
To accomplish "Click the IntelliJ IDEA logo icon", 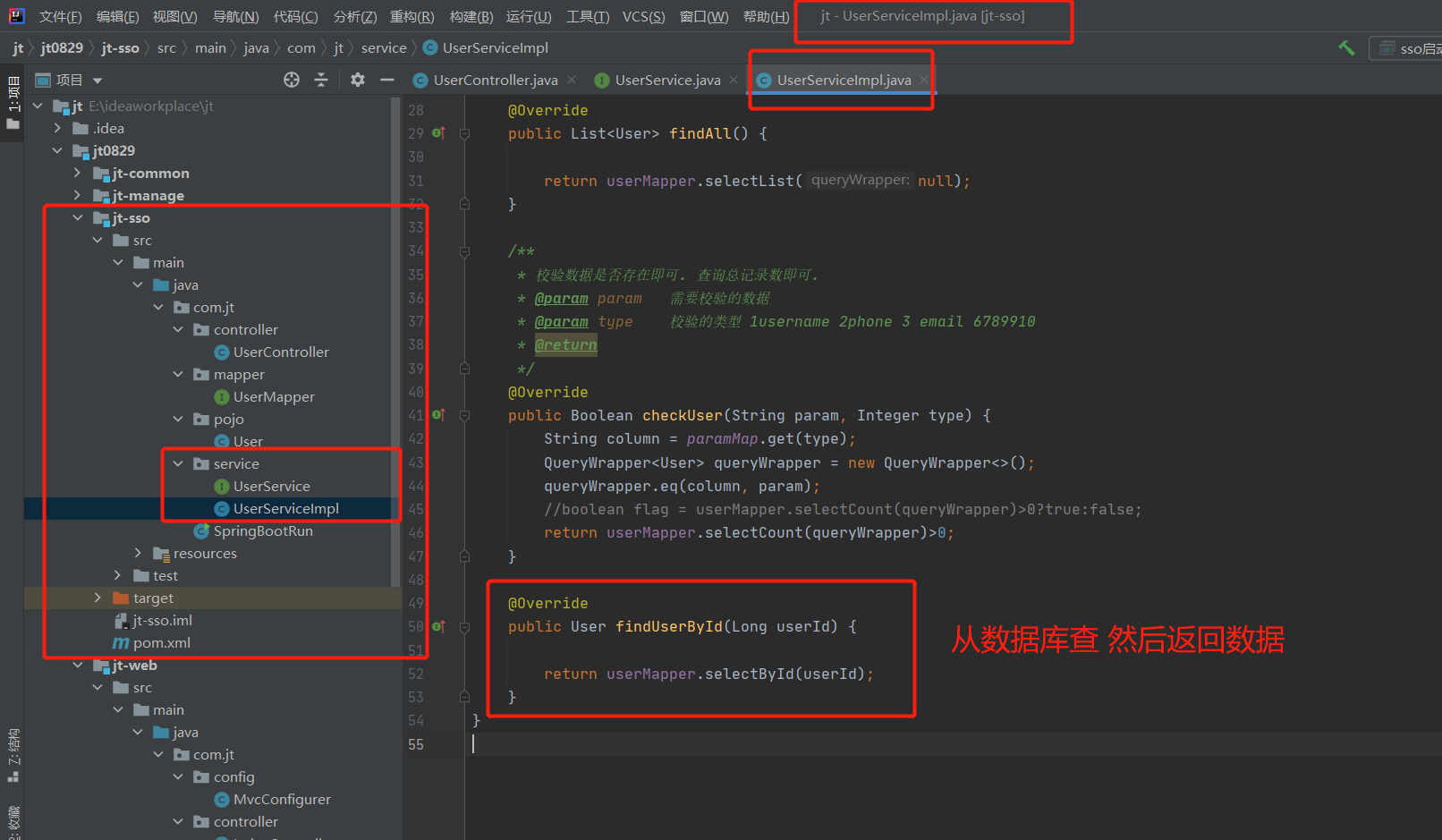I will pos(16,16).
